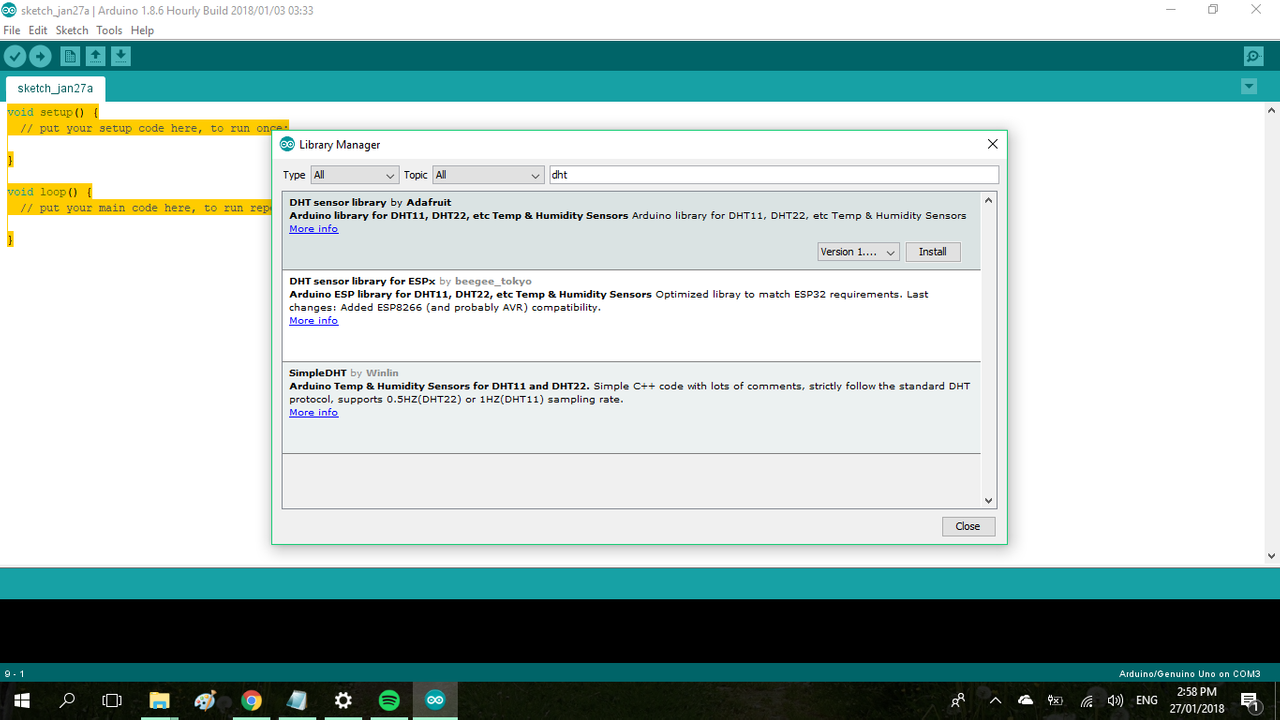Image resolution: width=1280 pixels, height=720 pixels.
Task: Open File Explorer from the taskbar
Action: 159,701
